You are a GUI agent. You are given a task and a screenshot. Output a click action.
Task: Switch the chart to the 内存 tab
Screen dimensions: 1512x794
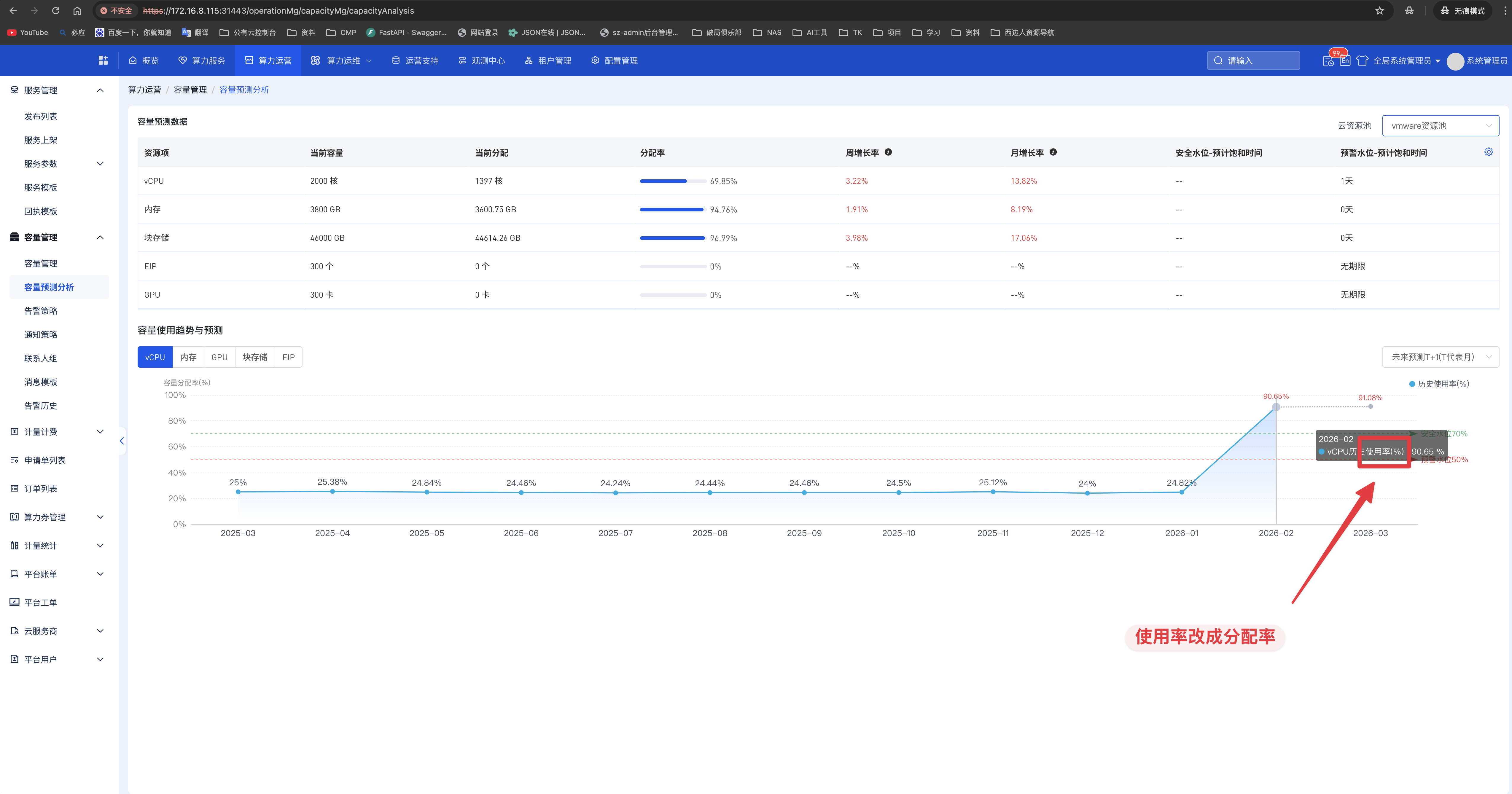coord(188,357)
